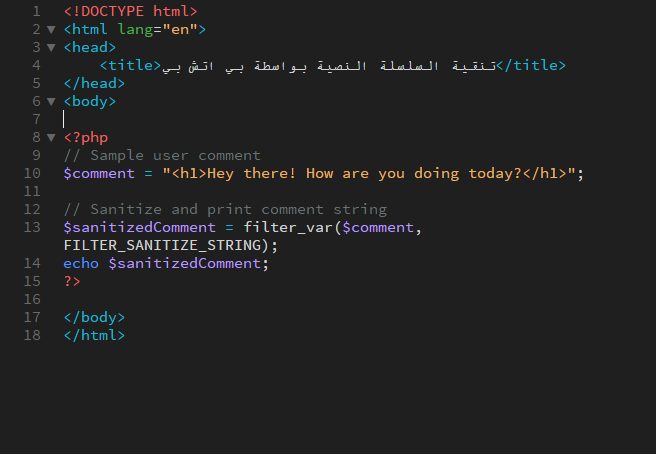Select line number 18 in the gutter
This screenshot has width=656, height=454.
(32, 335)
